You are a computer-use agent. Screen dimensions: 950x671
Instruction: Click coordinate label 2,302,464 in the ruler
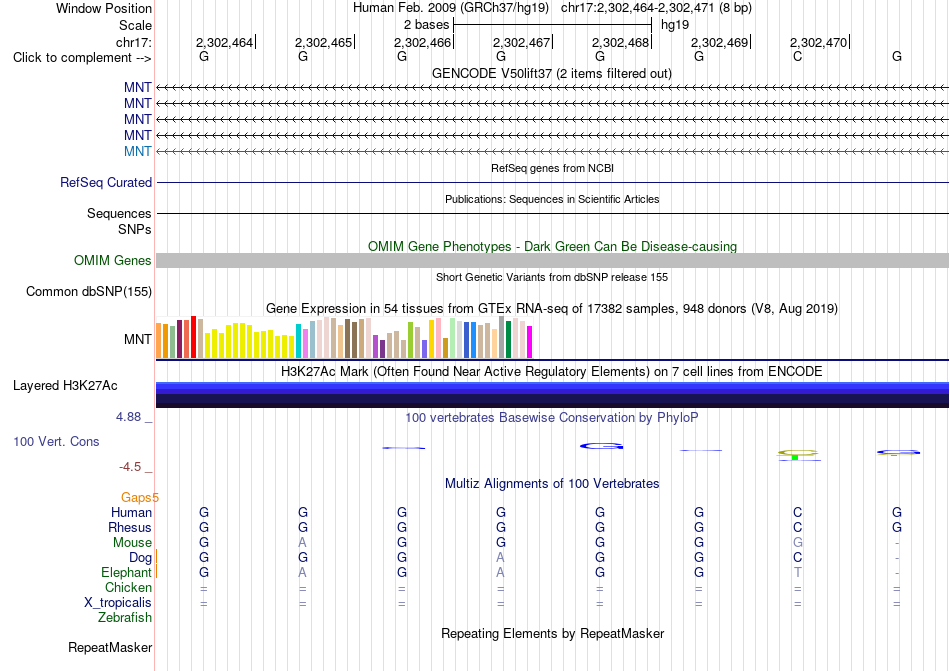pos(224,42)
